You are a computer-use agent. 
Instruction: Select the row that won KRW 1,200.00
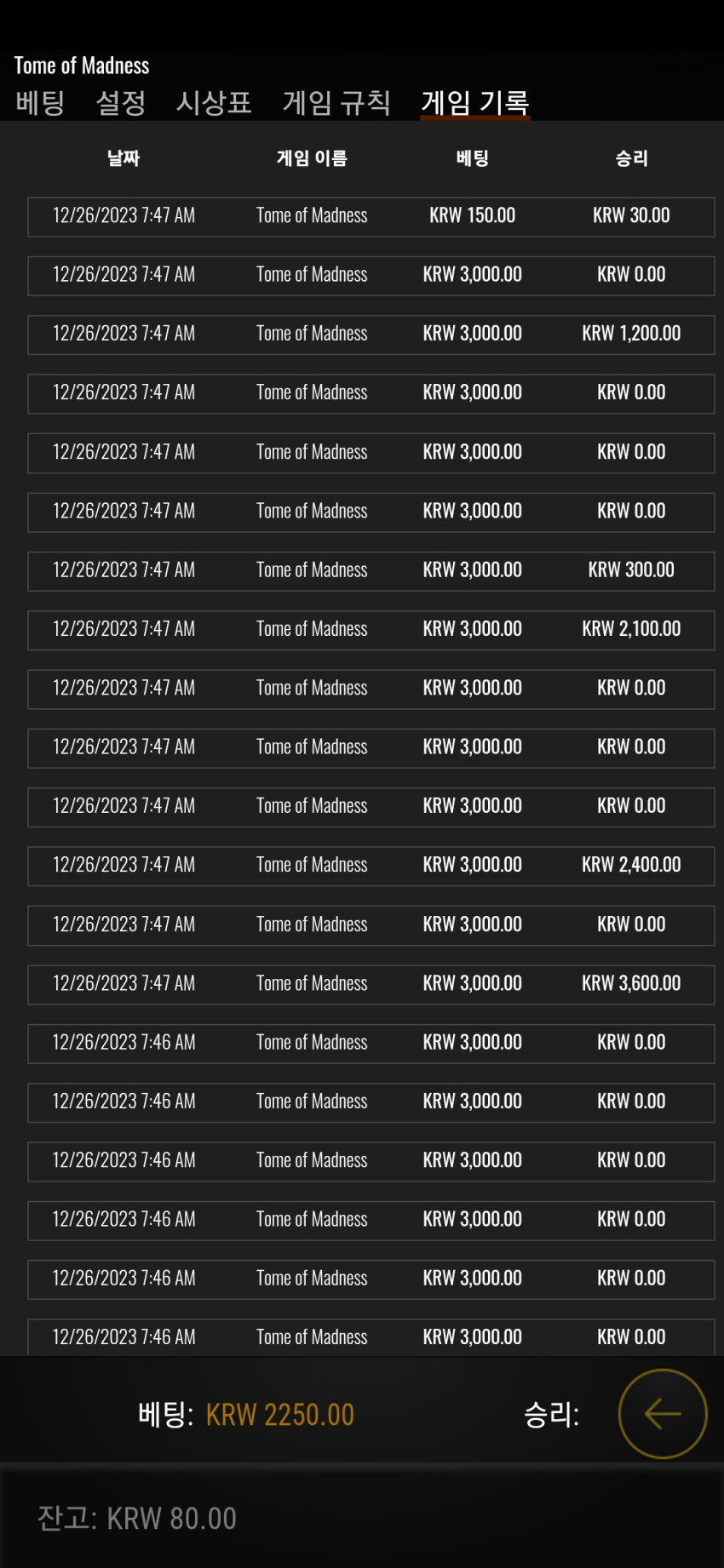pos(371,335)
